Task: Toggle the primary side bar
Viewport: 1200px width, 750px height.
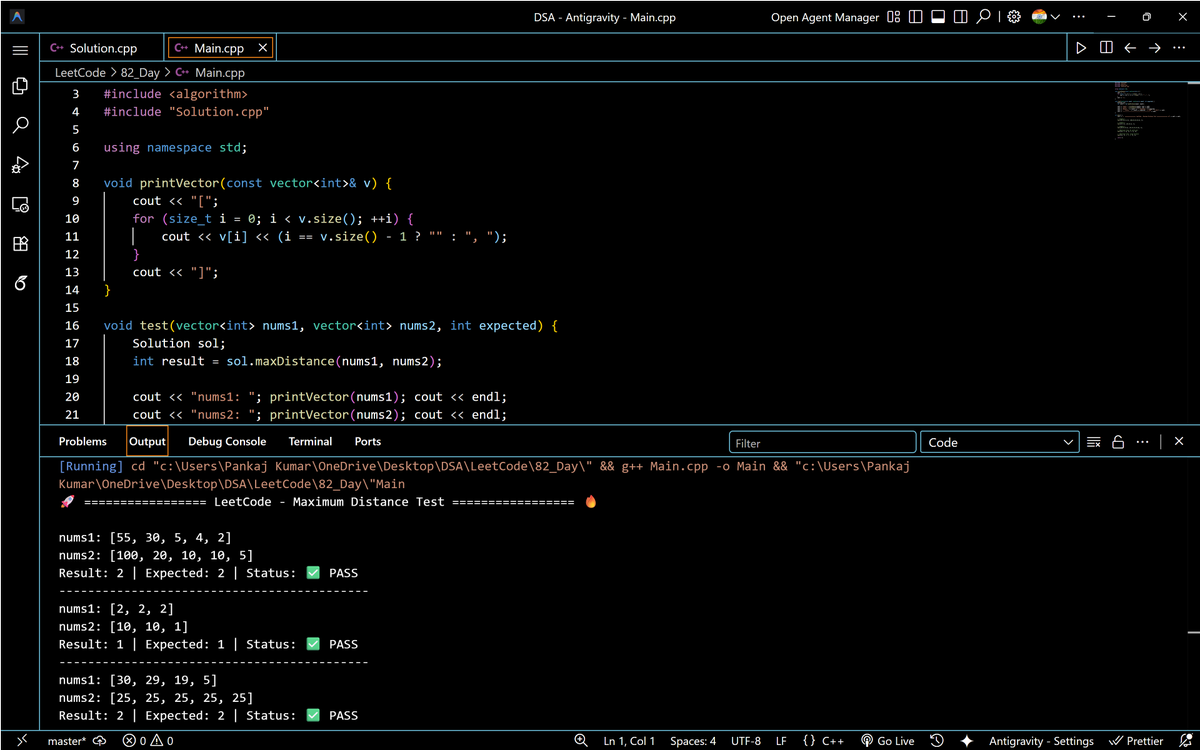Action: (916, 17)
